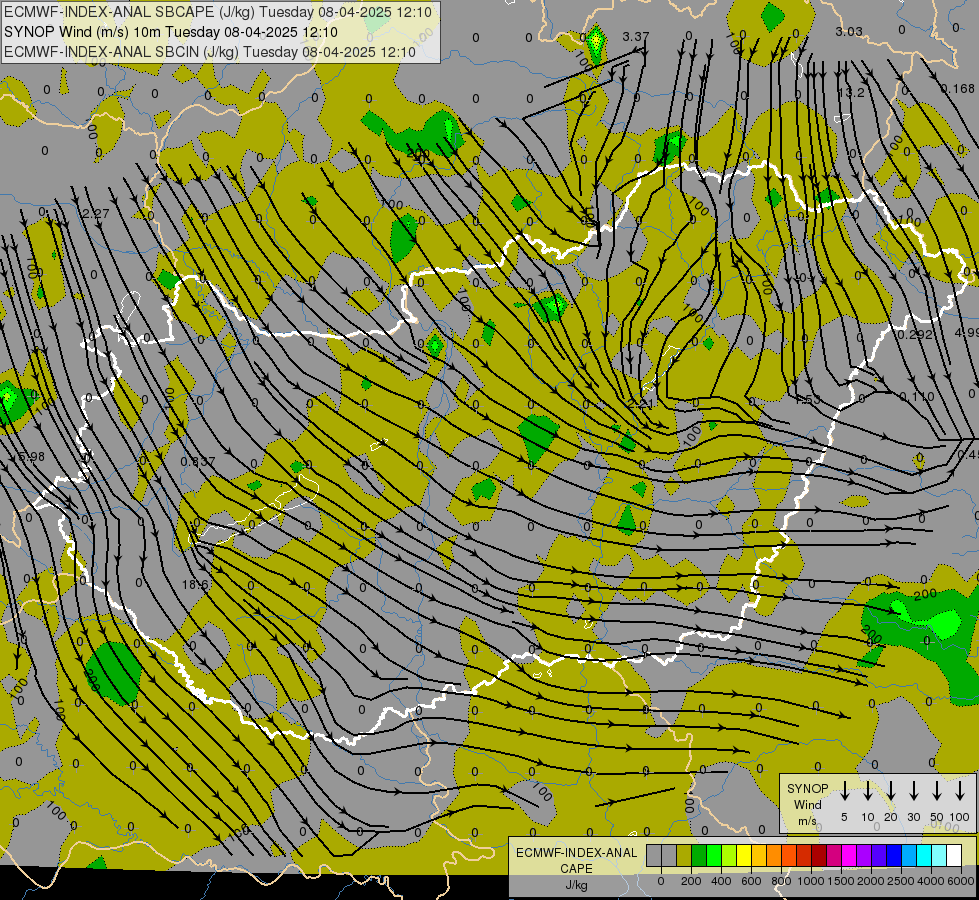The height and width of the screenshot is (900, 979).
Task: Click the 0.837 value on the map
Action: coord(198,462)
